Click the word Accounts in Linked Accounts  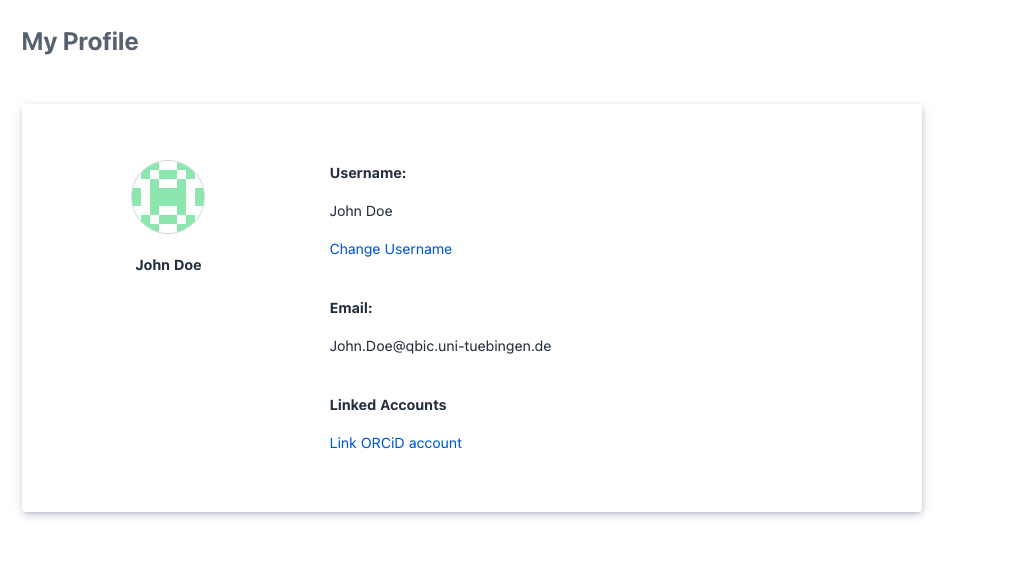(413, 405)
